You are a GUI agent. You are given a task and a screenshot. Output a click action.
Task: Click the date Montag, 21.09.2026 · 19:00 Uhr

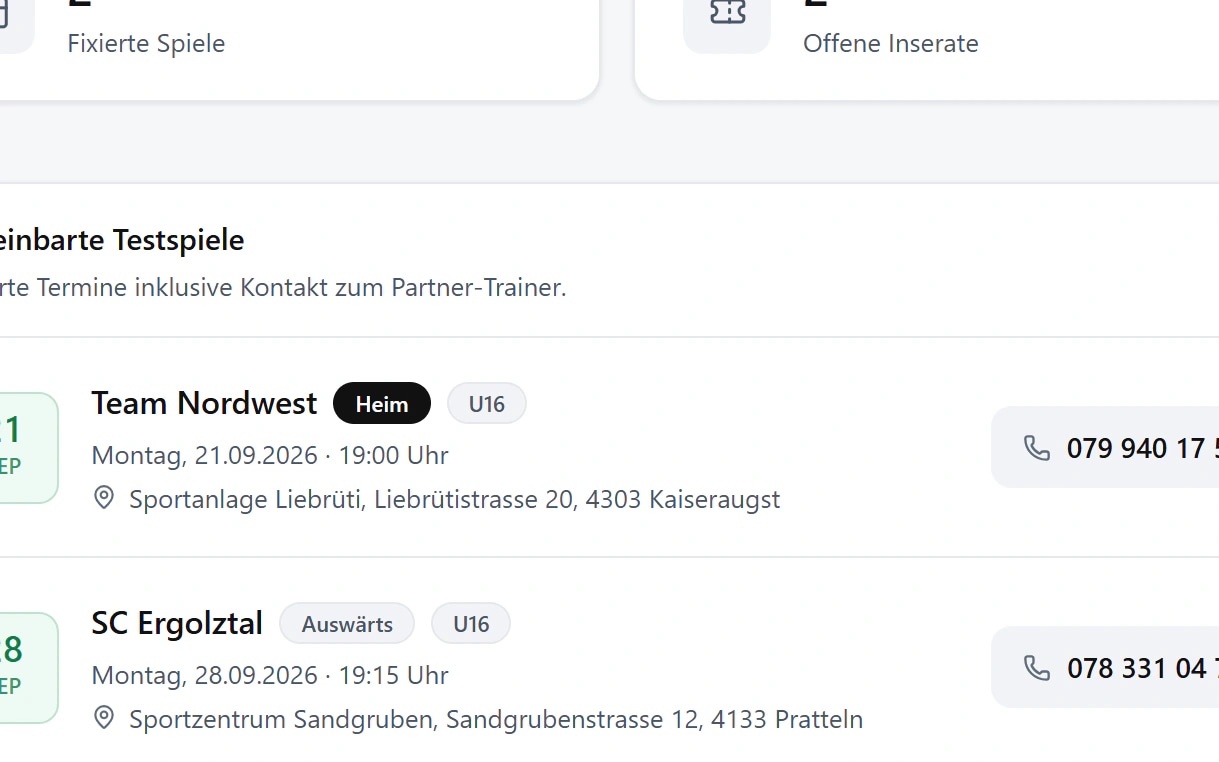[270, 455]
